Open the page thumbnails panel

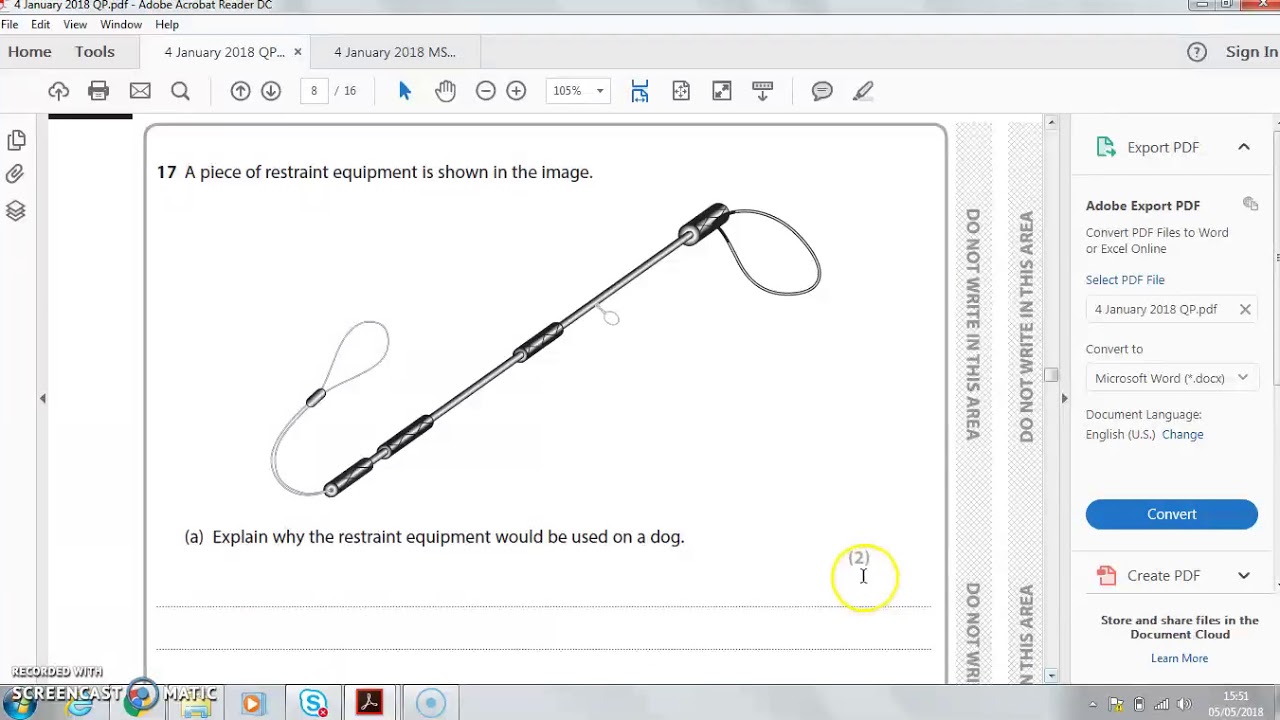coord(16,141)
